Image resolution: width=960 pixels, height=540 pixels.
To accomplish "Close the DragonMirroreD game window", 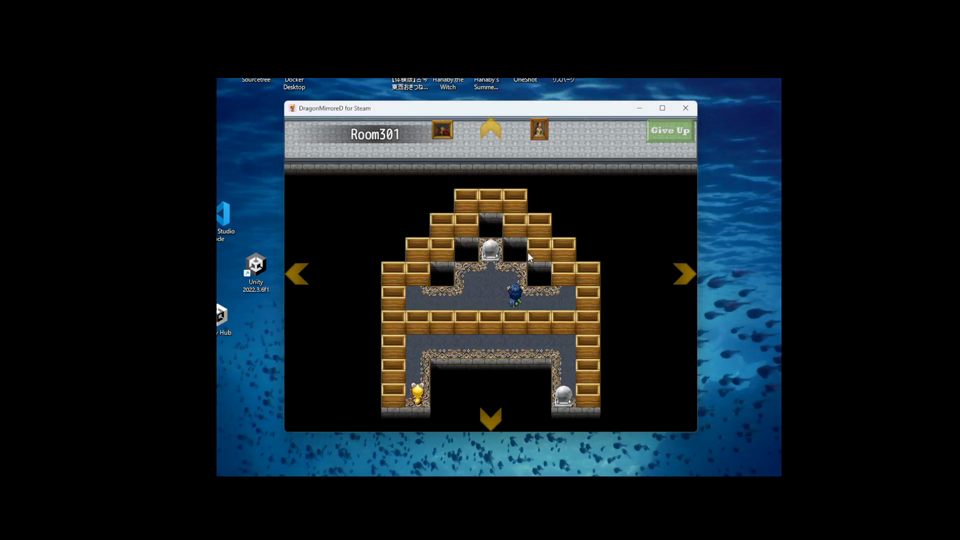I will click(685, 108).
